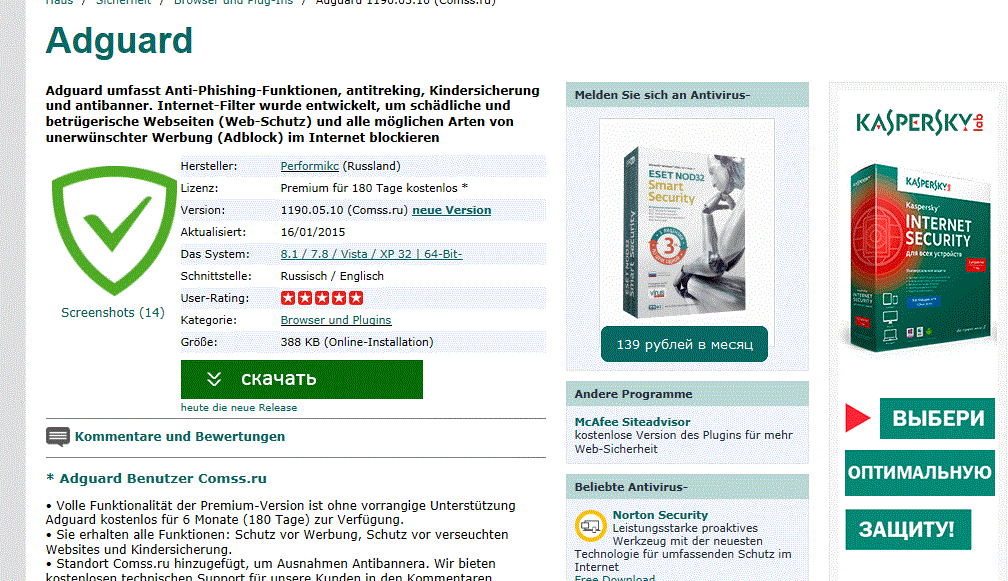Screen dimensions: 1008x581
Task: Click the double chevron download icon
Action: pyautogui.click(x=214, y=379)
